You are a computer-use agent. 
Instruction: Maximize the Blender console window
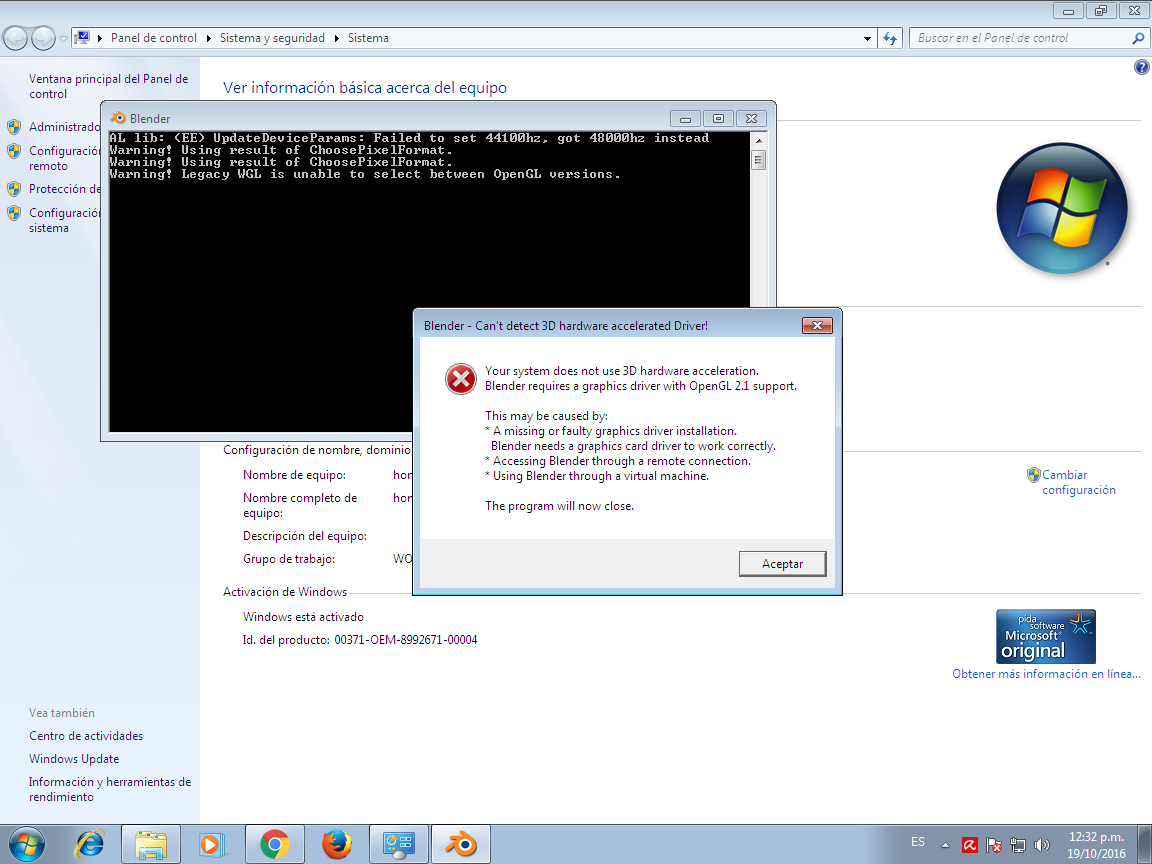[719, 118]
